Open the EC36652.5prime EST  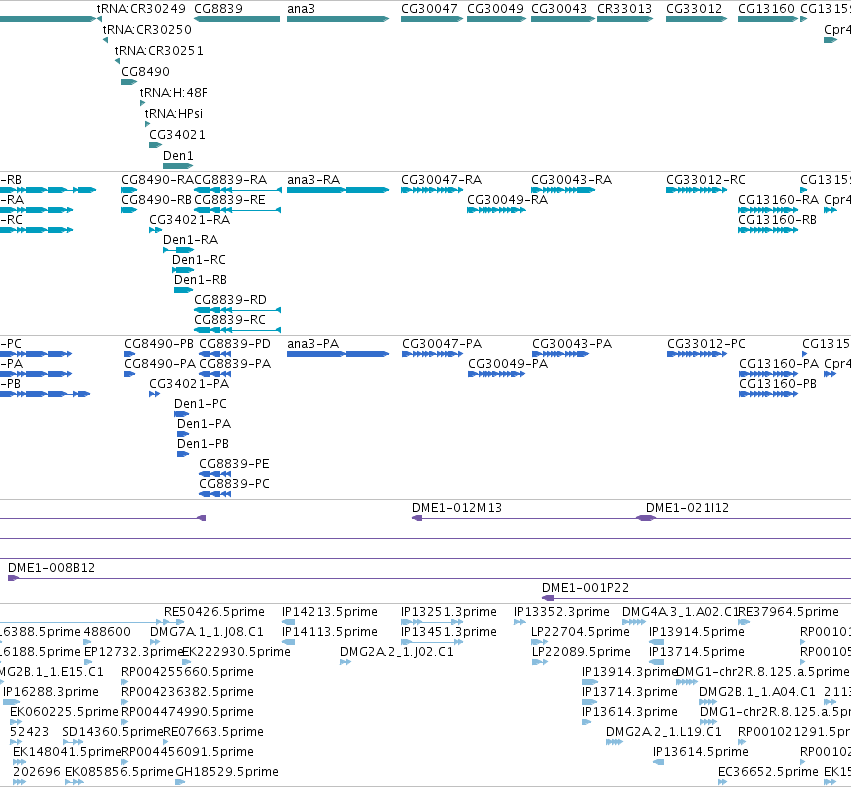pos(722,782)
